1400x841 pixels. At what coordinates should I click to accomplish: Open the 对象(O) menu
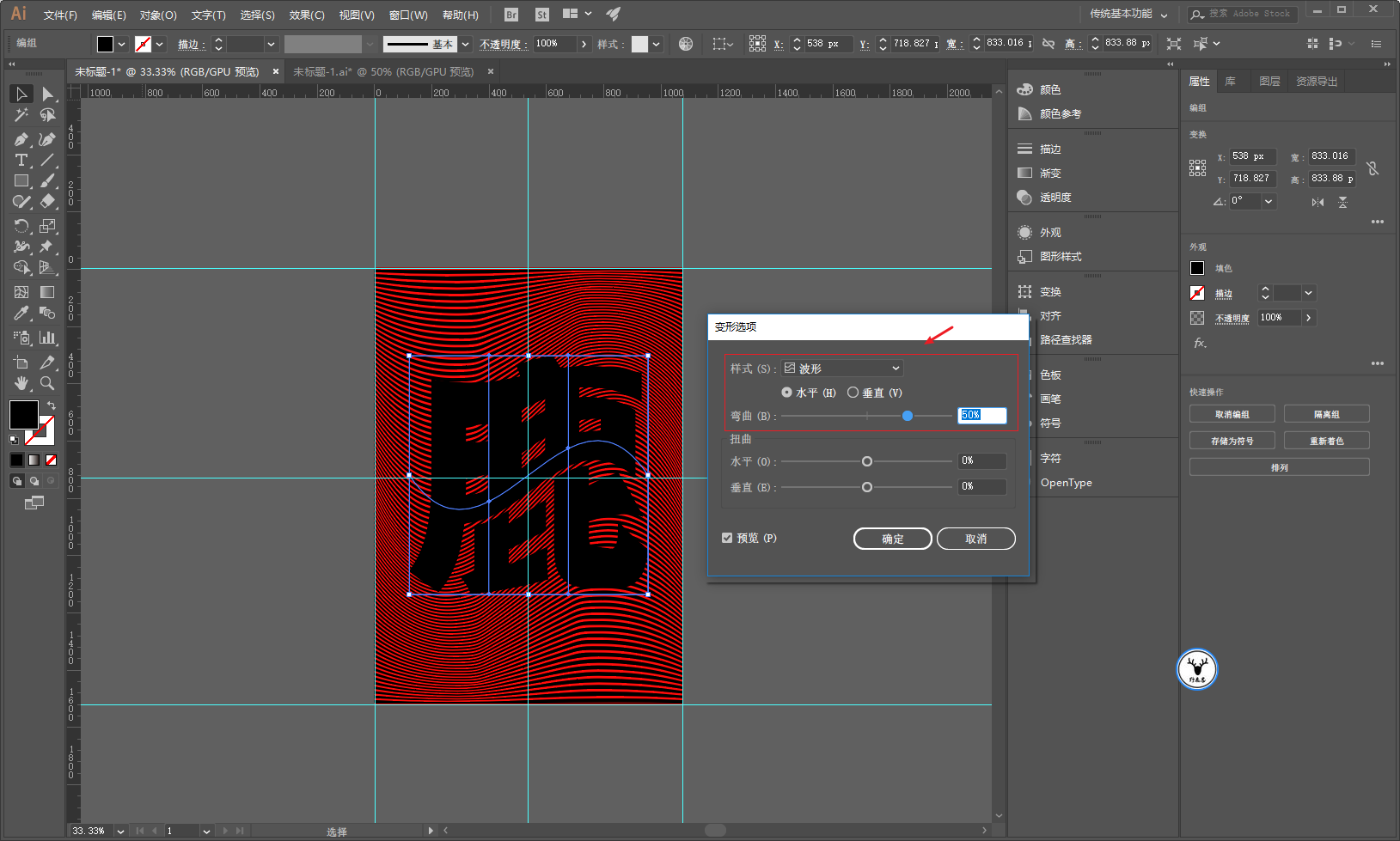(158, 15)
